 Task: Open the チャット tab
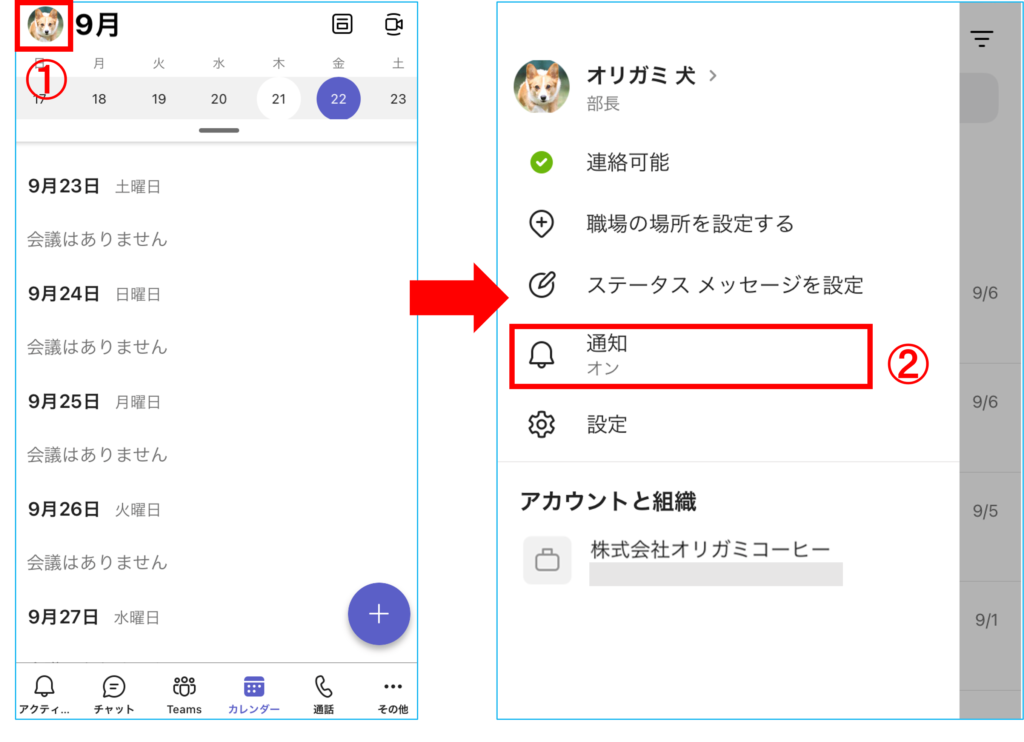pyautogui.click(x=114, y=694)
